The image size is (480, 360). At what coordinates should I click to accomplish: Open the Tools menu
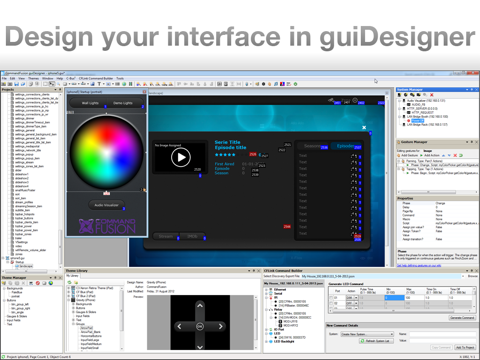120,78
